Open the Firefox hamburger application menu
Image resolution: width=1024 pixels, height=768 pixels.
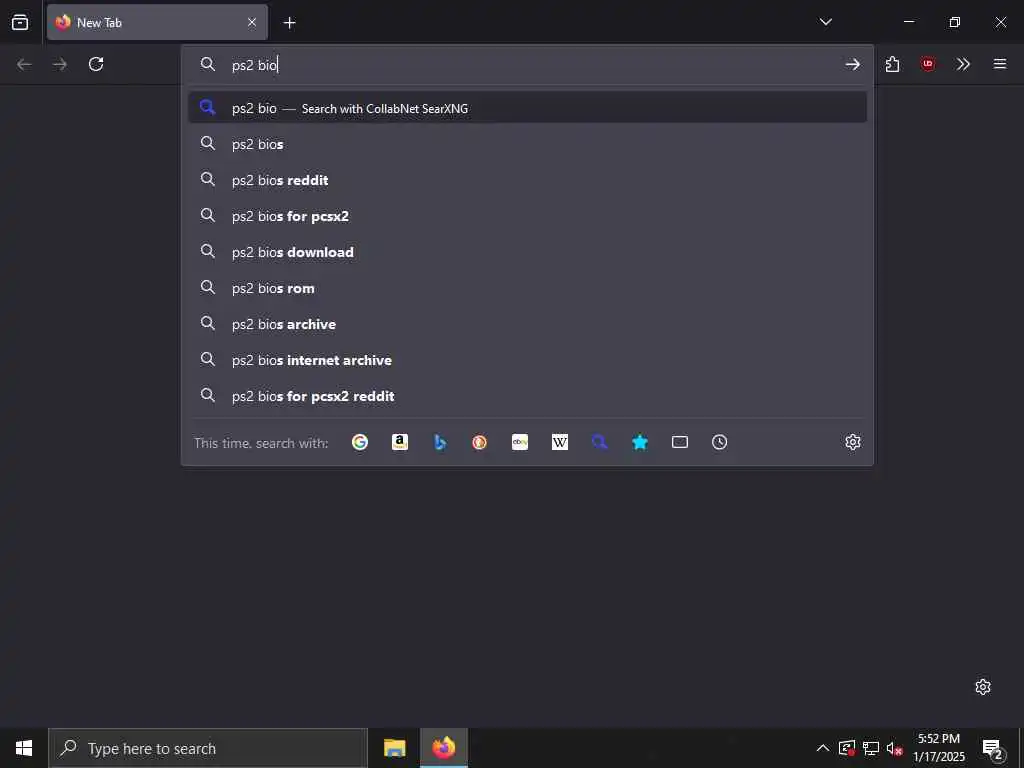[1000, 64]
